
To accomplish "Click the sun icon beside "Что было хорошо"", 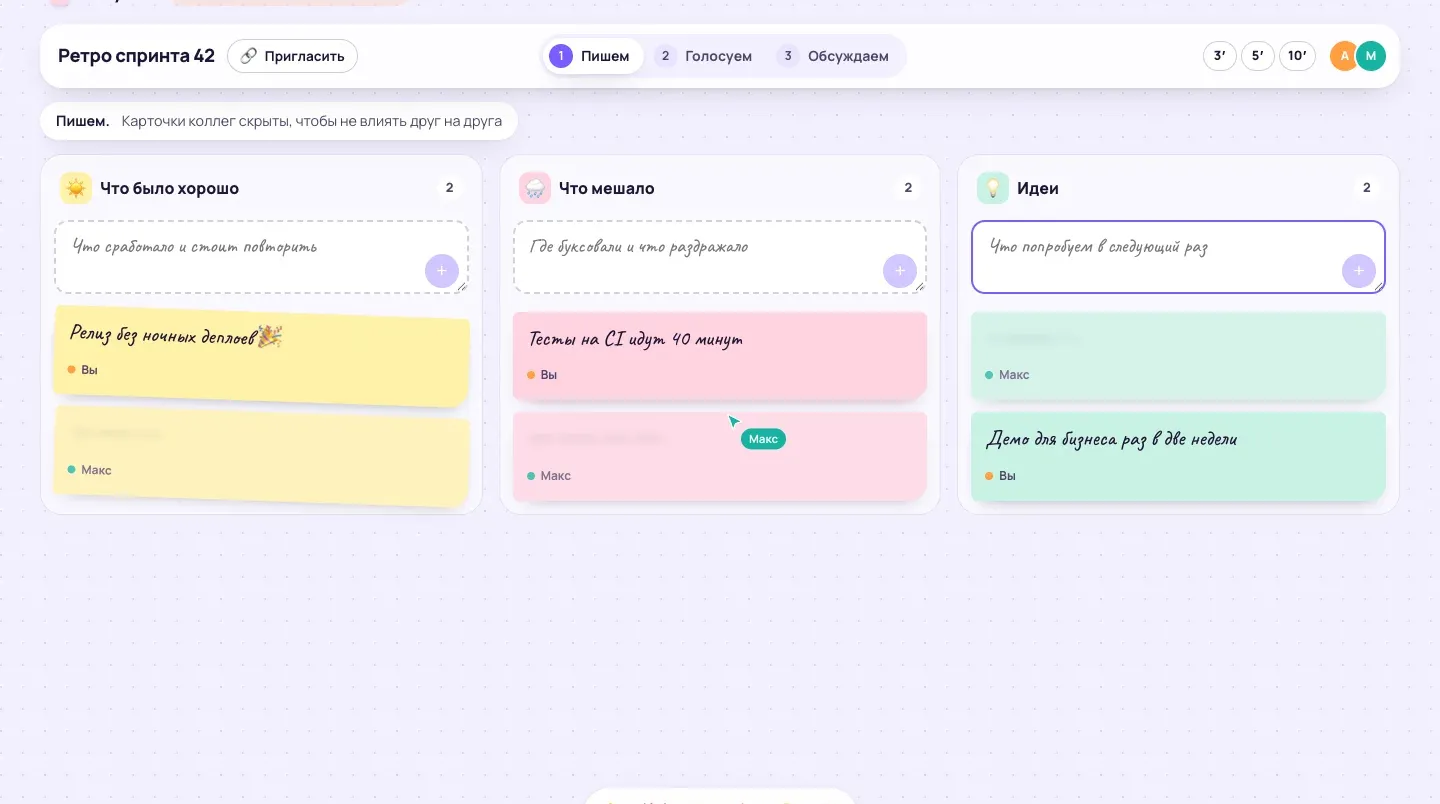I will 76,188.
